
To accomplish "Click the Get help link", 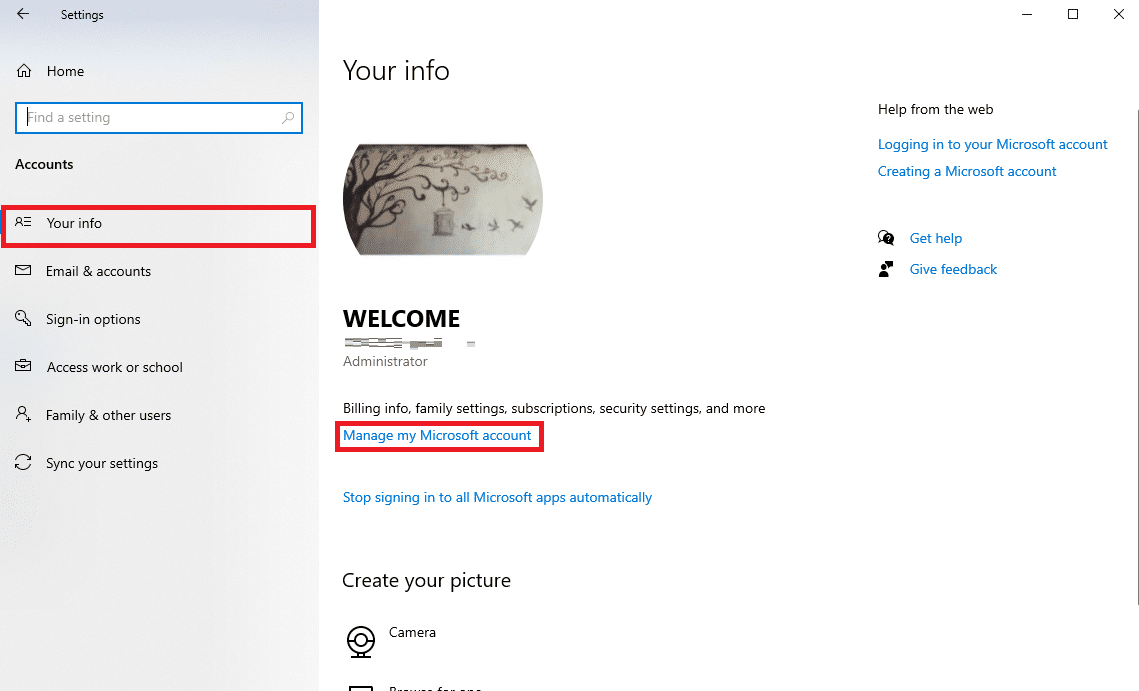I will 936,238.
